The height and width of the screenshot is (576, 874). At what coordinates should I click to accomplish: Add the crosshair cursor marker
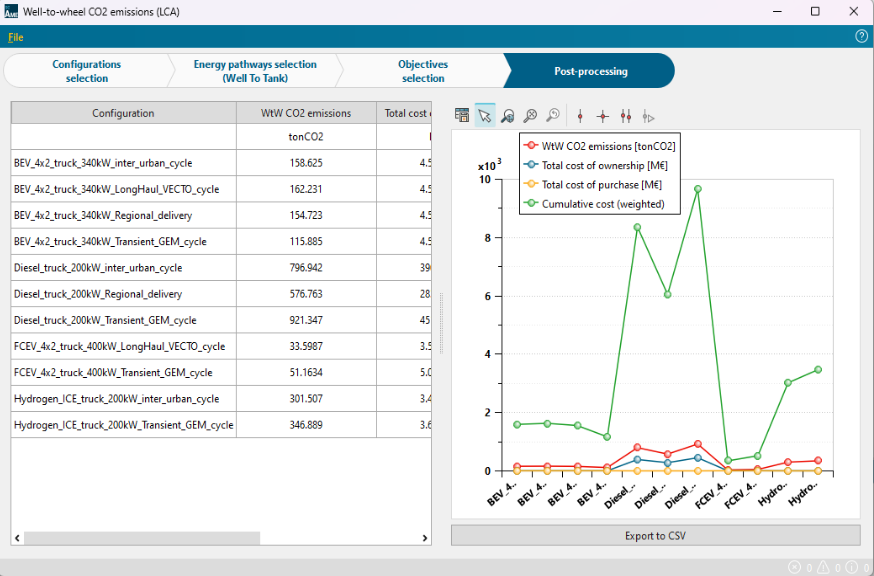pos(603,116)
